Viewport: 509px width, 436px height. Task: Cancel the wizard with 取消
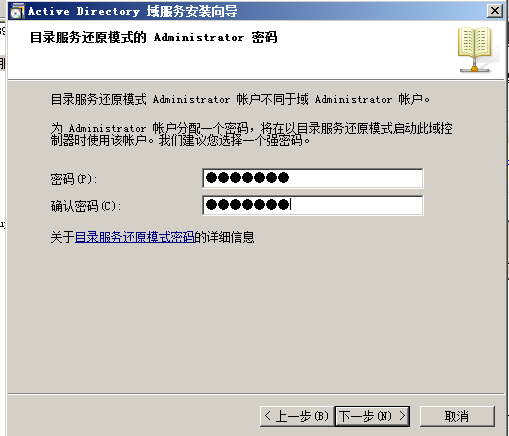pos(457,416)
